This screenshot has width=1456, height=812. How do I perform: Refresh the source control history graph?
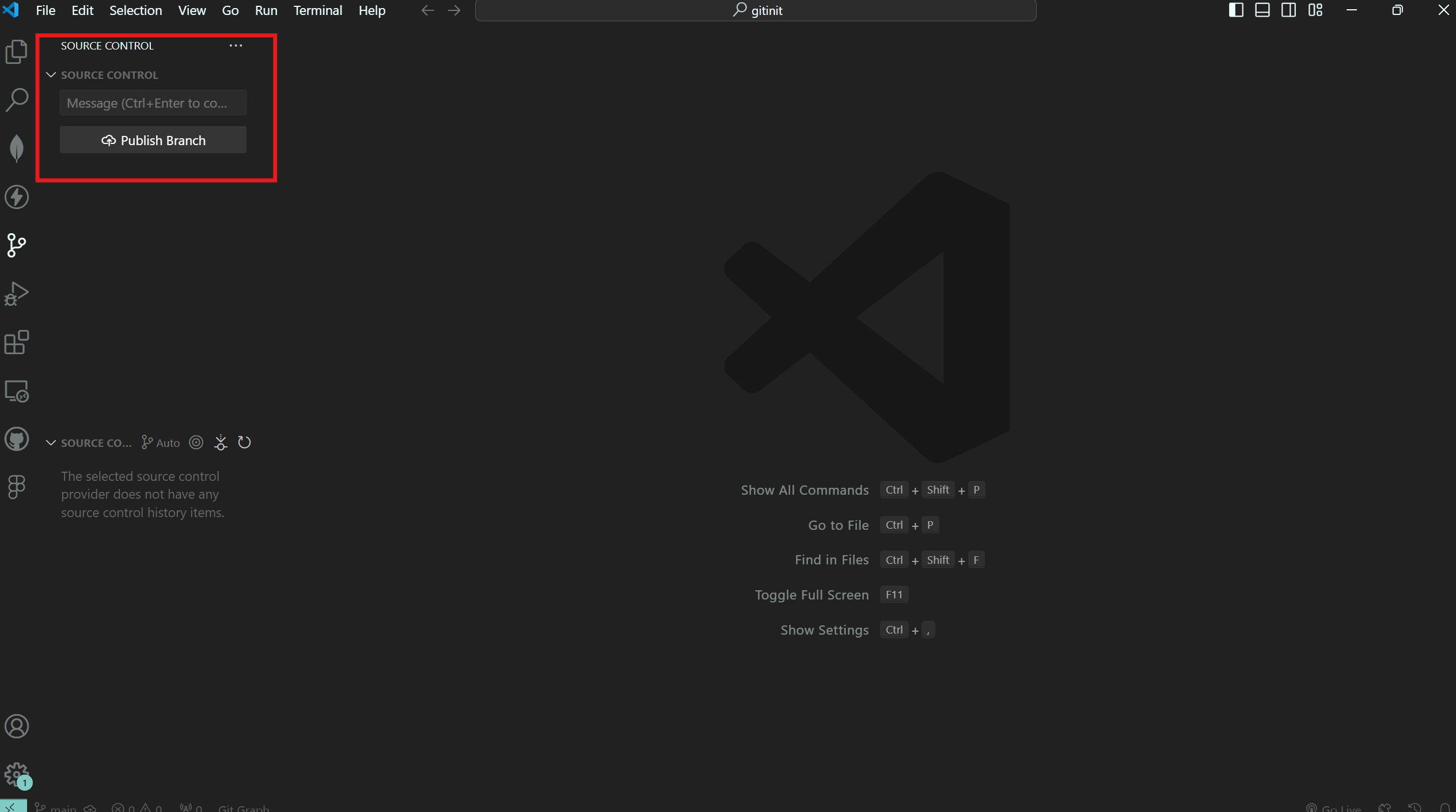pos(244,442)
